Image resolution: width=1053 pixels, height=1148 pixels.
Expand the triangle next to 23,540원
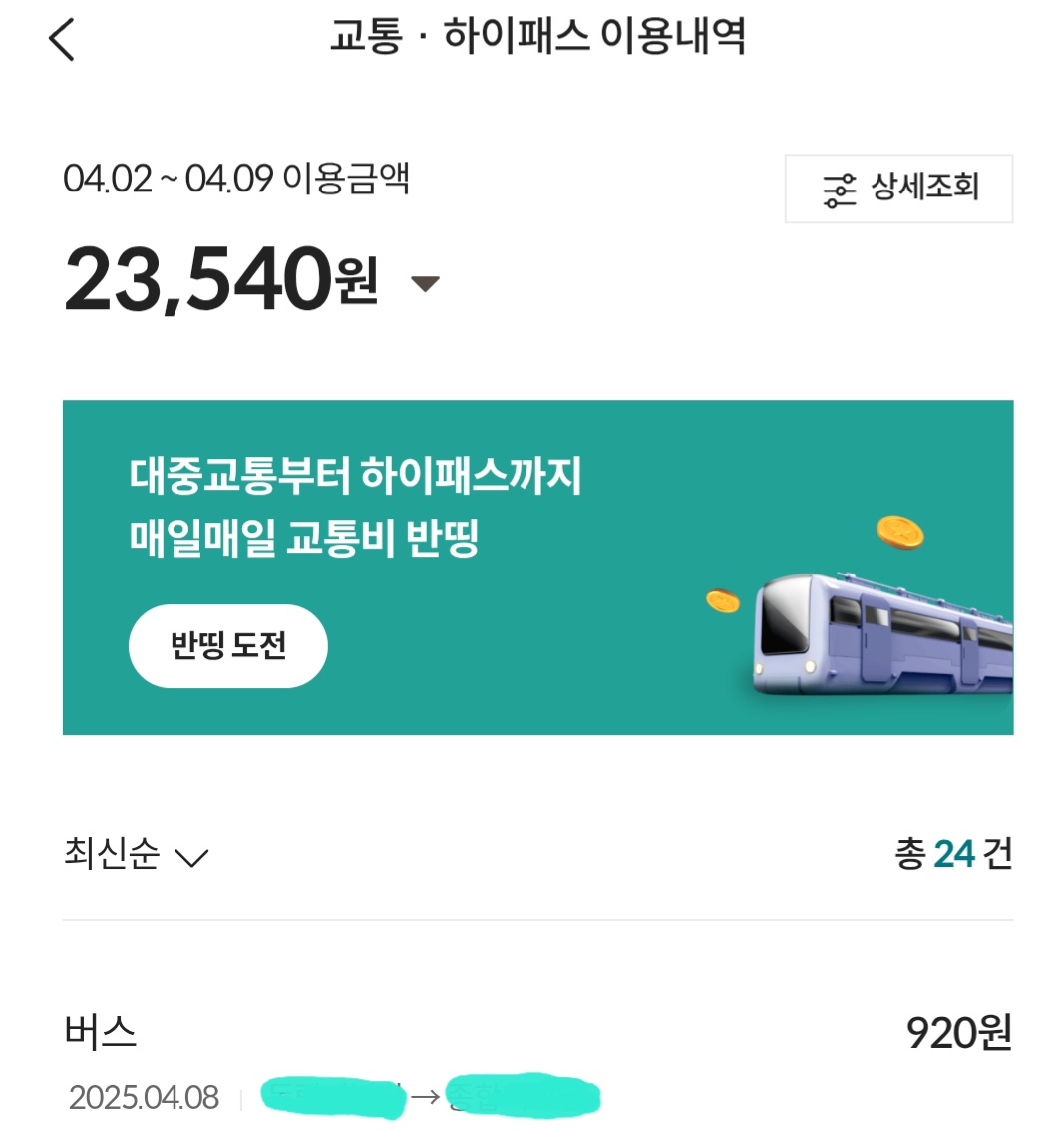pyautogui.click(x=425, y=284)
